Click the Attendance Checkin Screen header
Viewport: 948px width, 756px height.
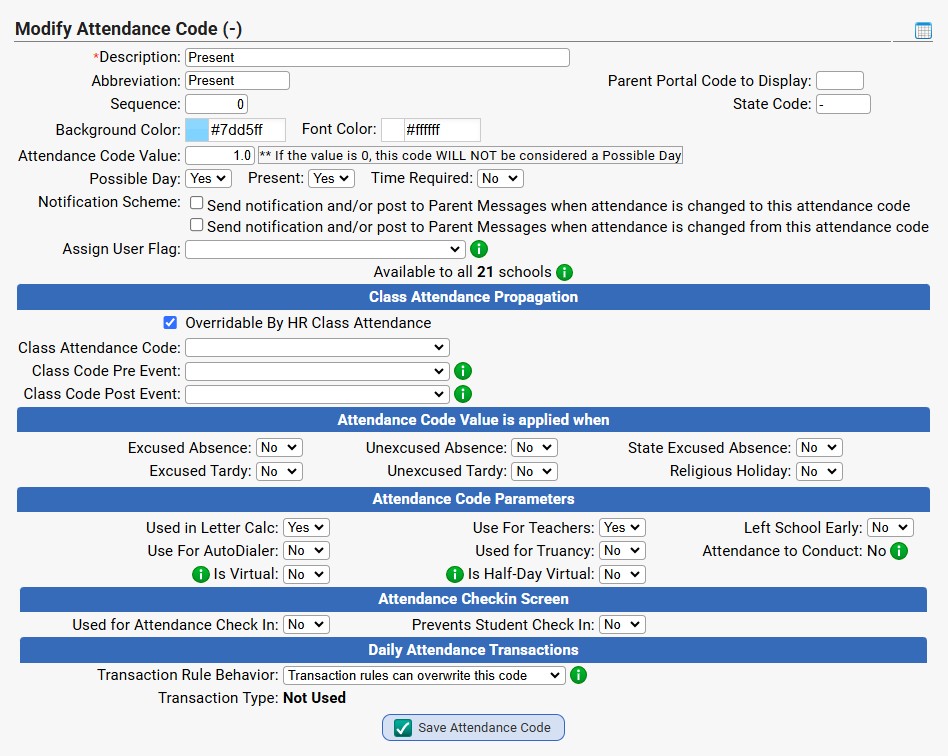pyautogui.click(x=473, y=599)
